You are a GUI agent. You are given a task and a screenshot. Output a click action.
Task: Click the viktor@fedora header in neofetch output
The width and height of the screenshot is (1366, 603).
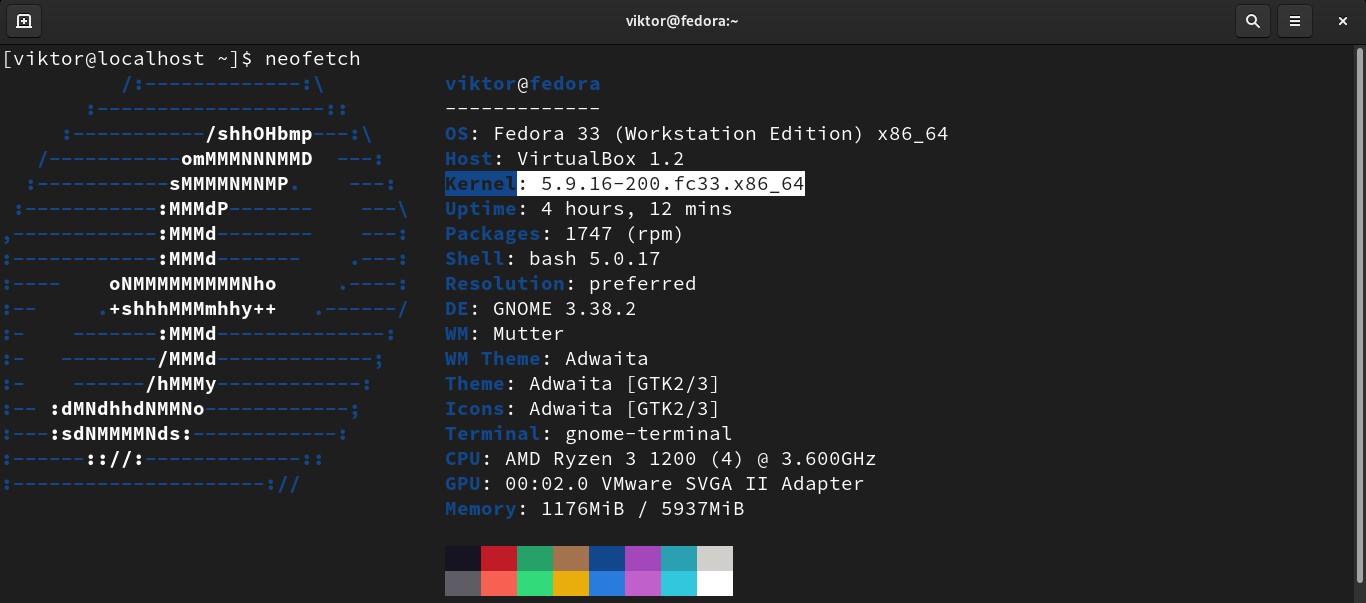pyautogui.click(x=522, y=84)
